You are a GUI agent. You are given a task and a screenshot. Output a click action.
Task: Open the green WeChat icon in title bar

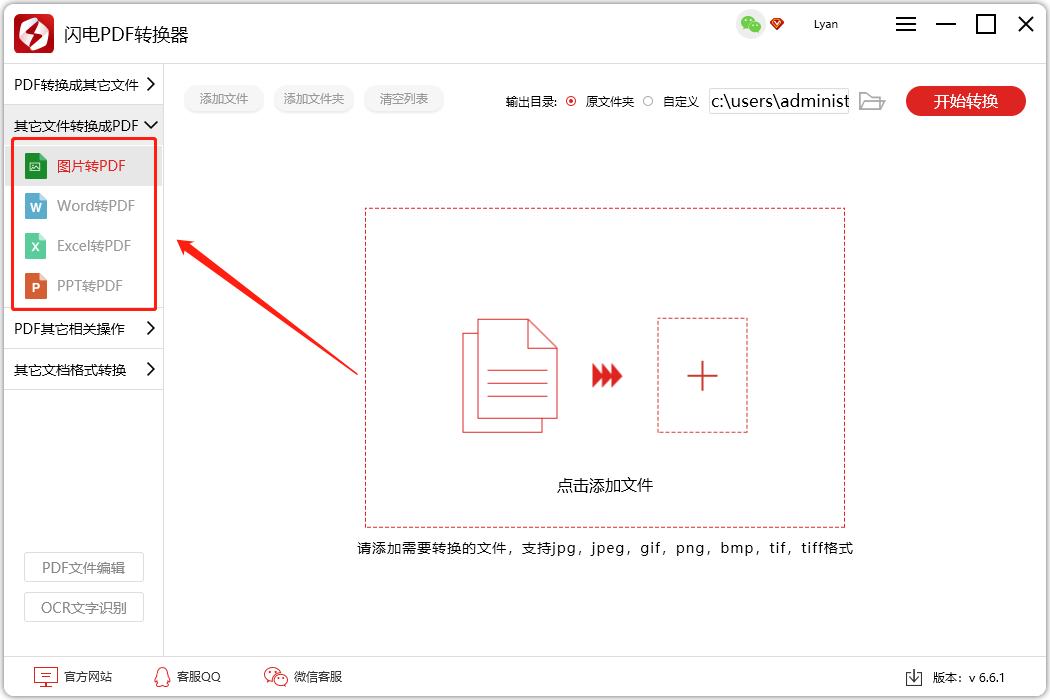pos(751,25)
